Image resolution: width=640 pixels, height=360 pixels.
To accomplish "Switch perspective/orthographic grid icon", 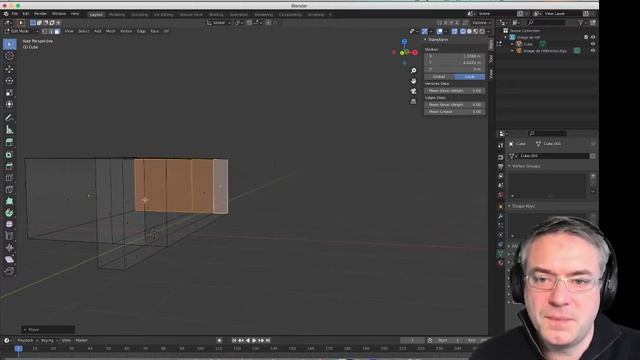I will (x=413, y=101).
